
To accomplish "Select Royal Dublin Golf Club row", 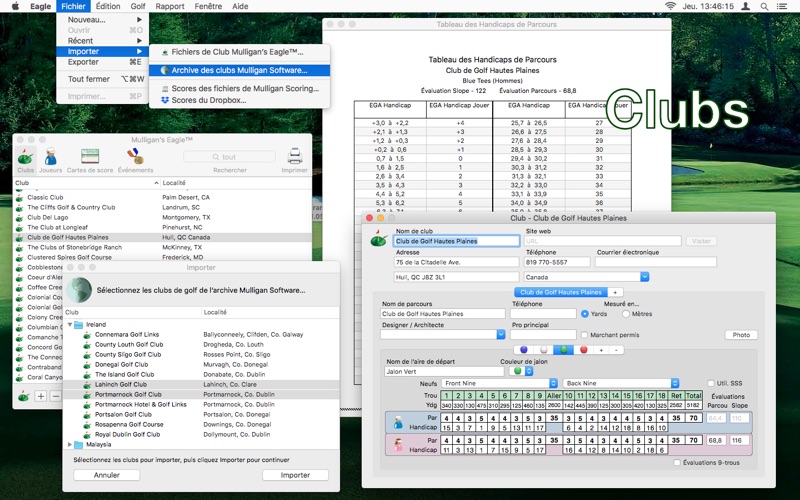I will point(201,435).
